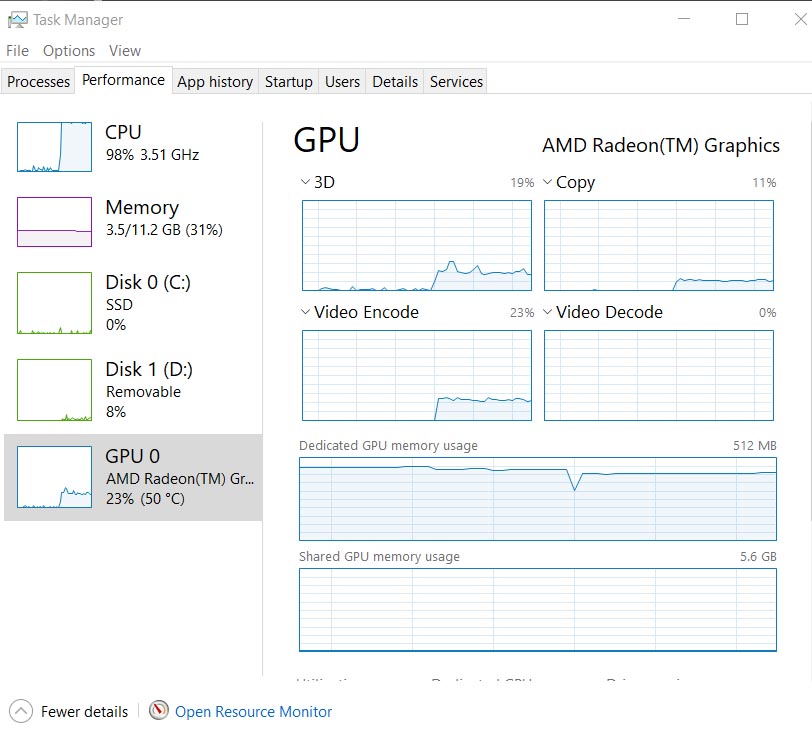The image size is (812, 729).
Task: Click the 5.6 GB shared memory value
Action: pyautogui.click(x=758, y=557)
